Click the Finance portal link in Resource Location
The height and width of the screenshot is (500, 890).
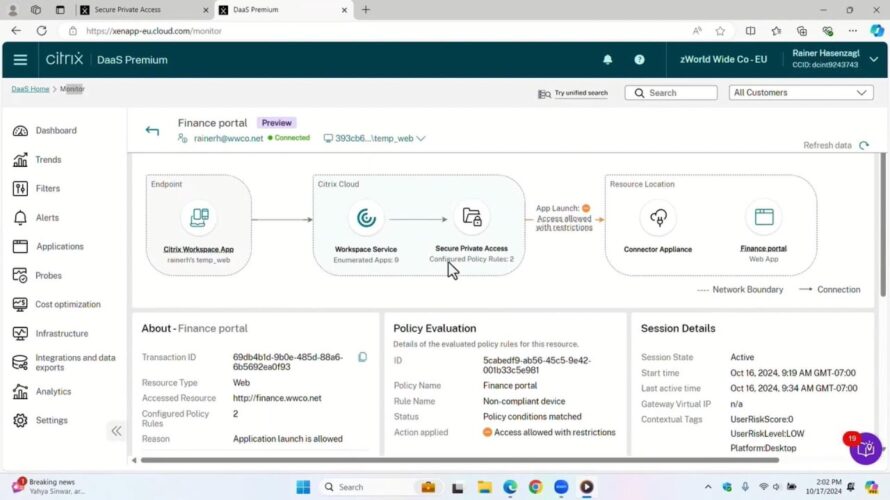click(x=763, y=249)
